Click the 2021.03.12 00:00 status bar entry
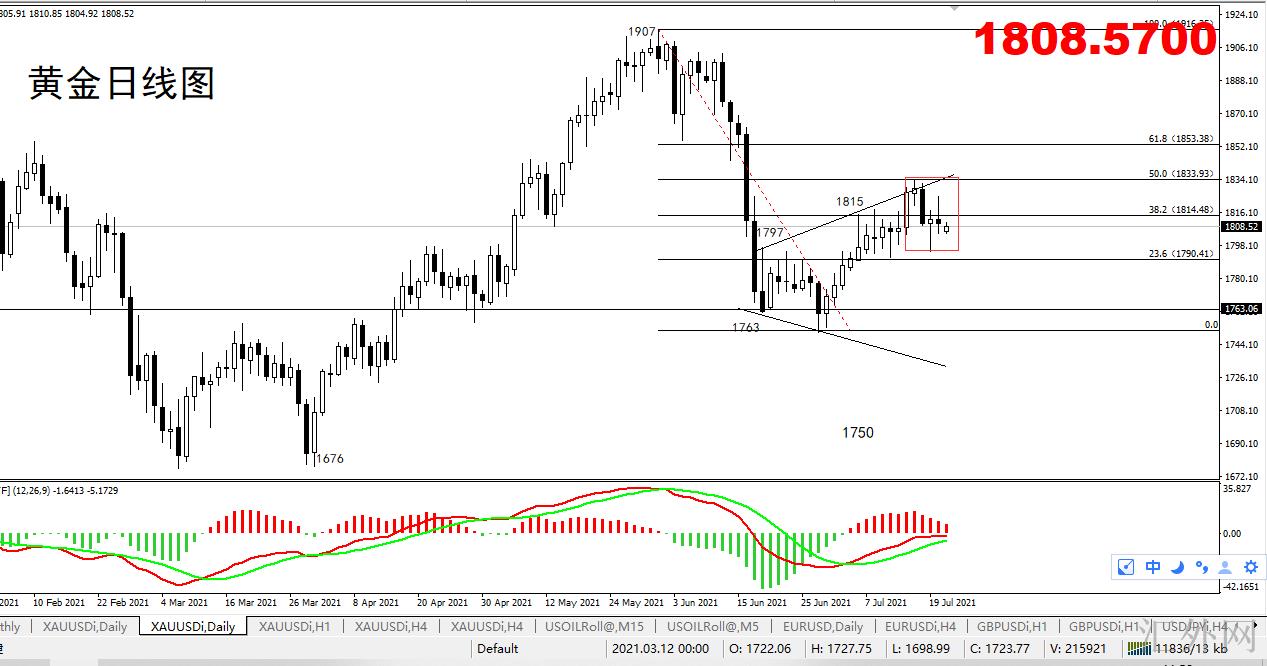 pyautogui.click(x=660, y=649)
